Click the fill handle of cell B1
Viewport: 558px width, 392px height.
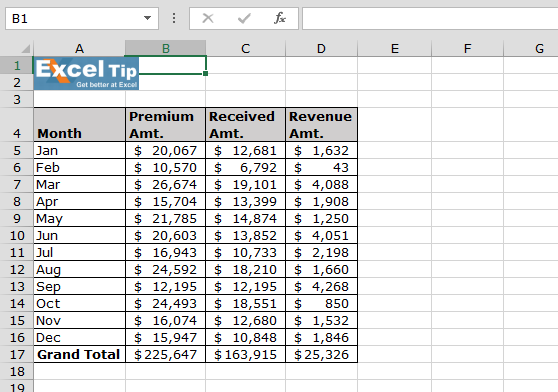206,73
